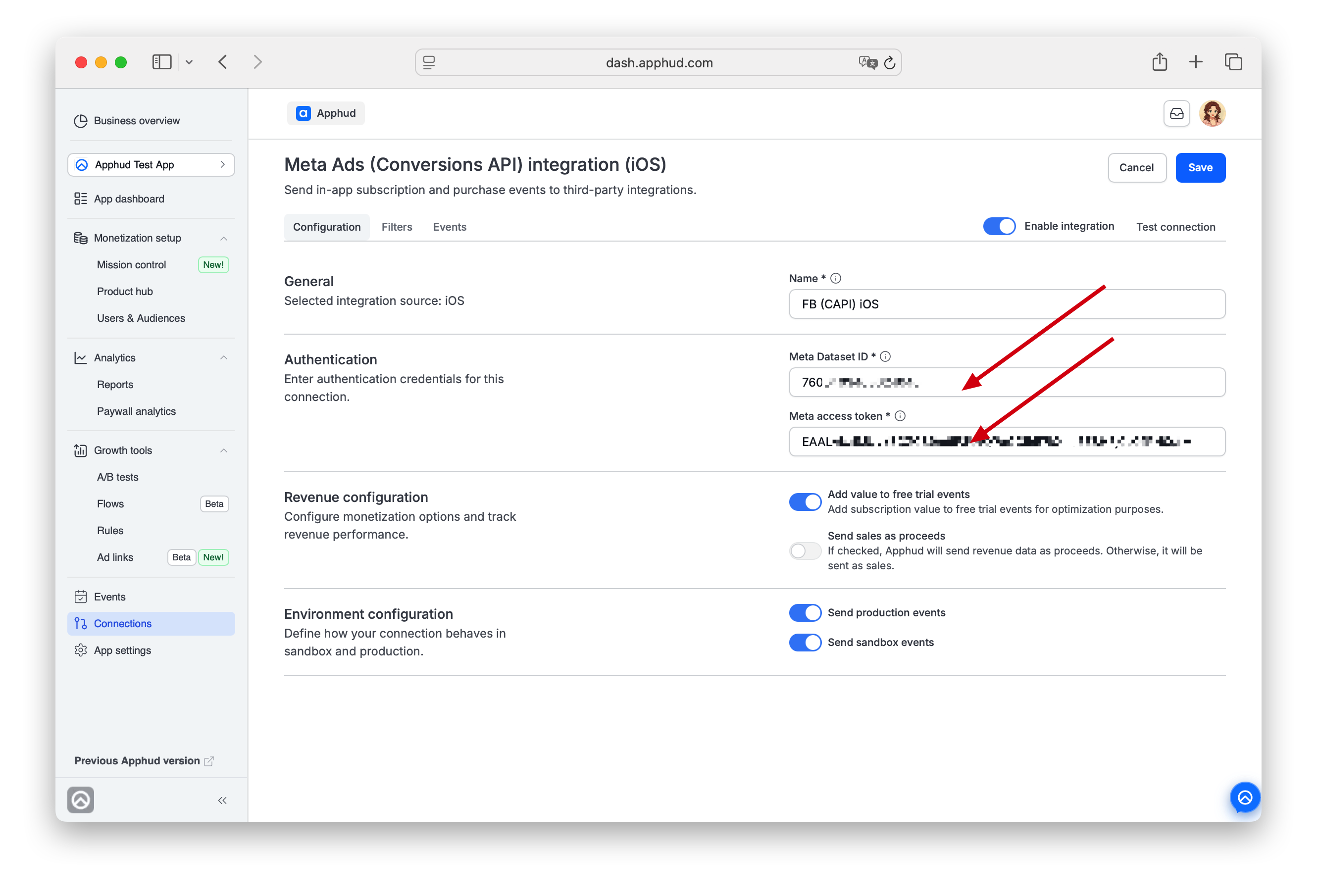
Task: Click the Meta Dataset ID info icon
Action: pyautogui.click(x=885, y=356)
